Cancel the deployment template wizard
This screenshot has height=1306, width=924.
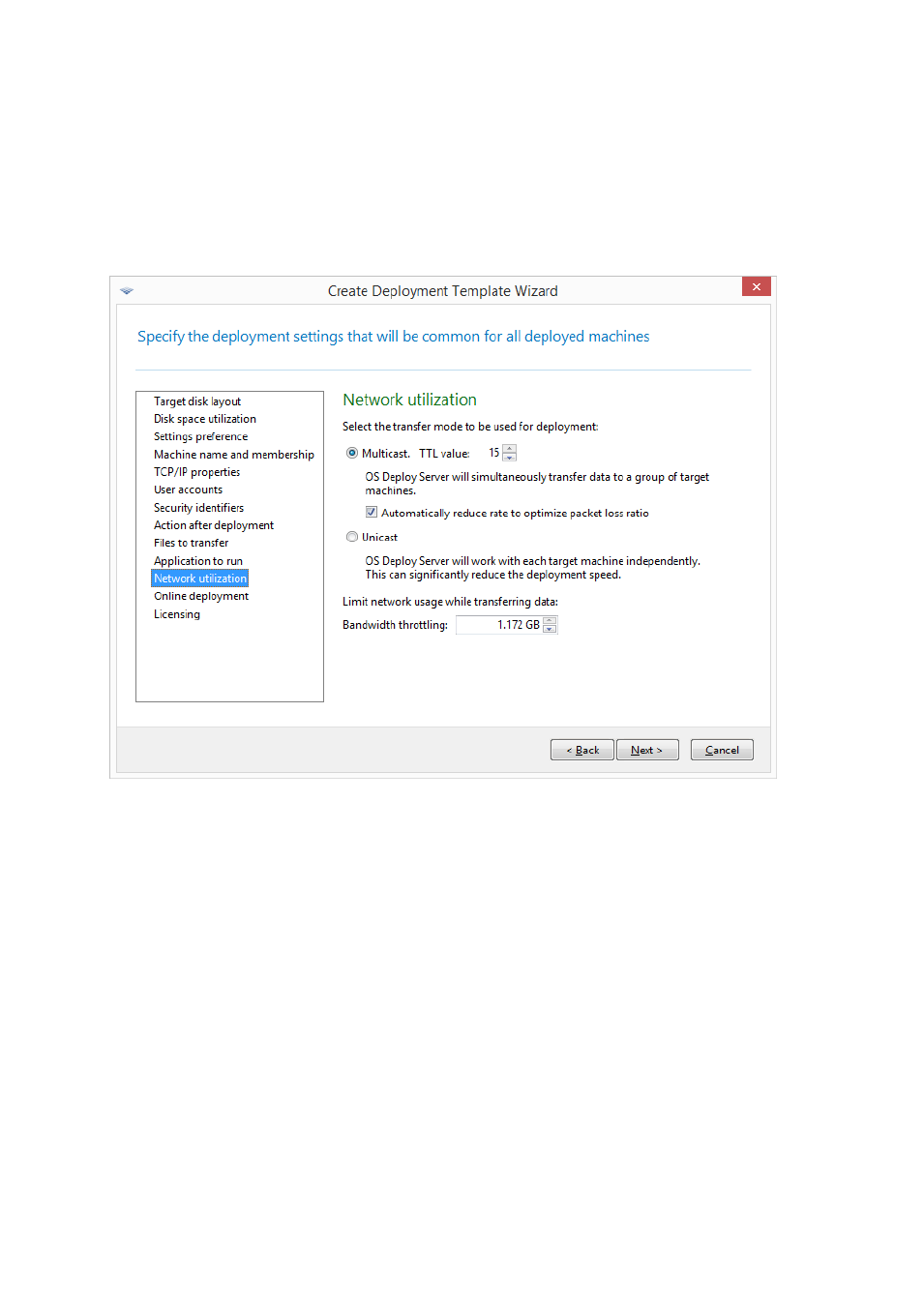pyautogui.click(x=722, y=750)
